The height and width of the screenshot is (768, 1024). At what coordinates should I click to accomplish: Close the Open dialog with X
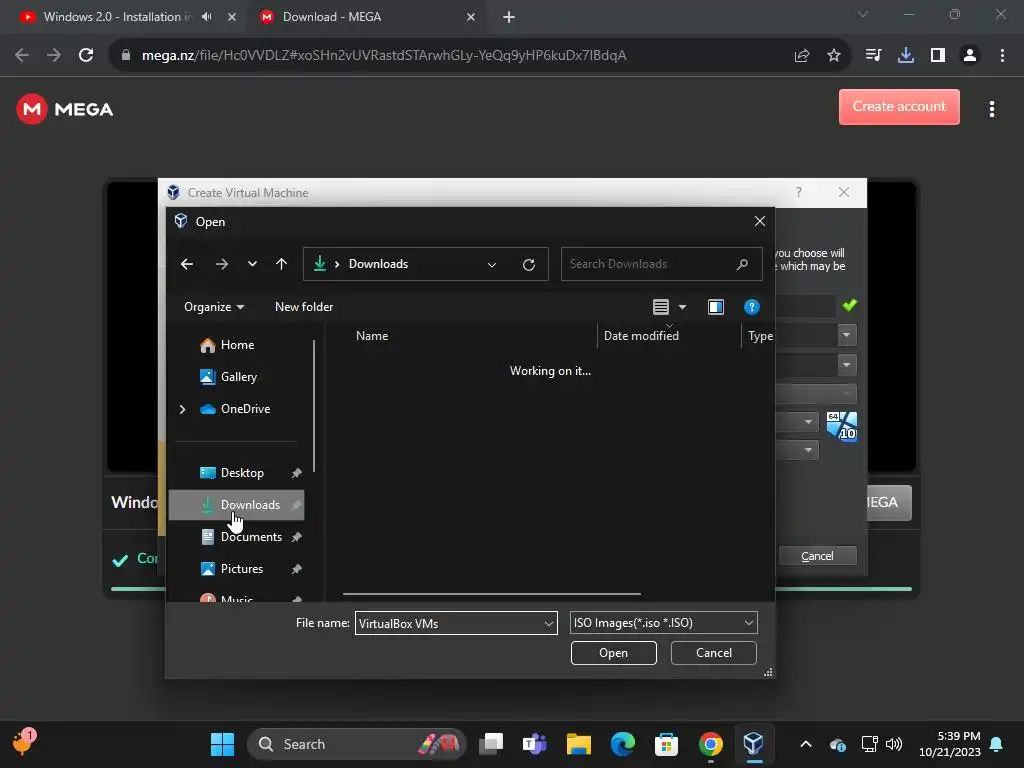pos(760,221)
